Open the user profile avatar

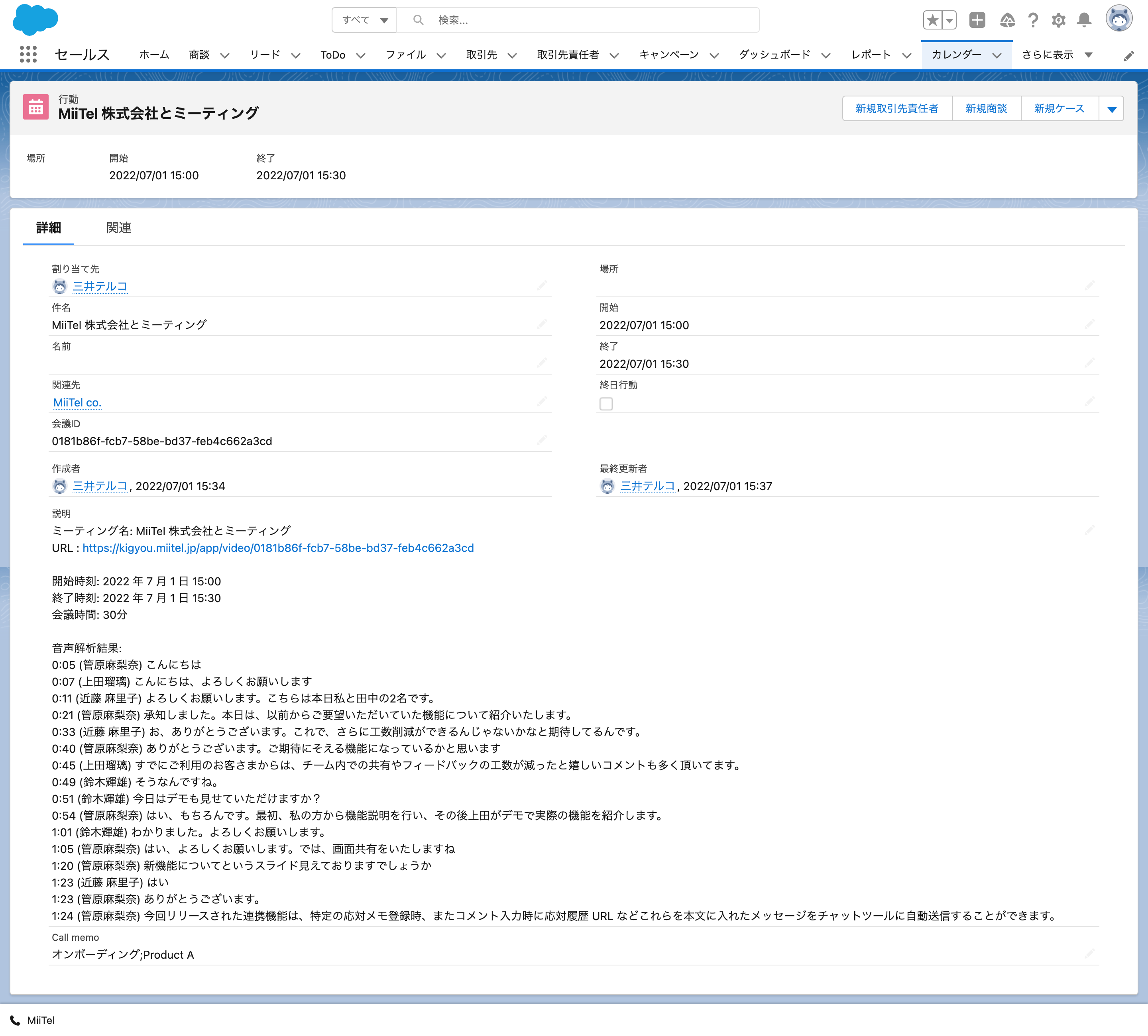pyautogui.click(x=1119, y=19)
